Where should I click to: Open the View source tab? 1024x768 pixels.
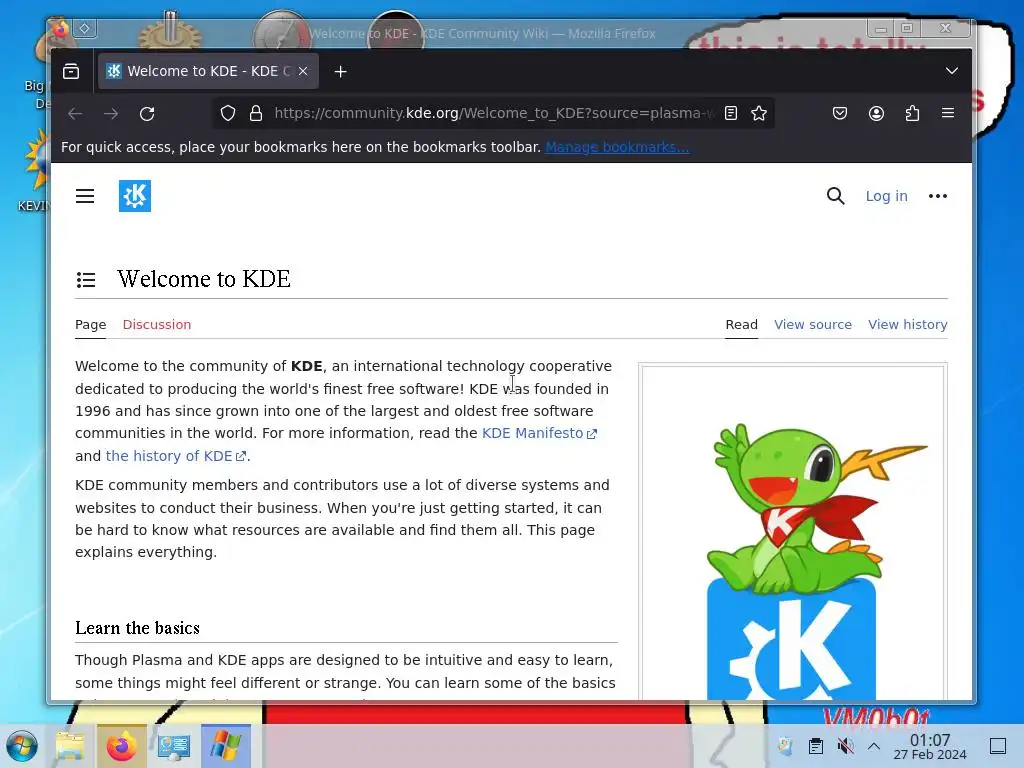click(x=812, y=325)
